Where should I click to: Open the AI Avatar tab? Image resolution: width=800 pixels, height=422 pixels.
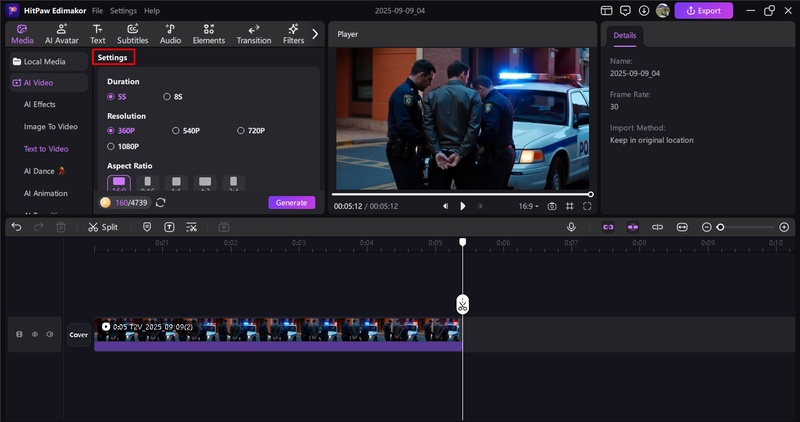(61, 34)
